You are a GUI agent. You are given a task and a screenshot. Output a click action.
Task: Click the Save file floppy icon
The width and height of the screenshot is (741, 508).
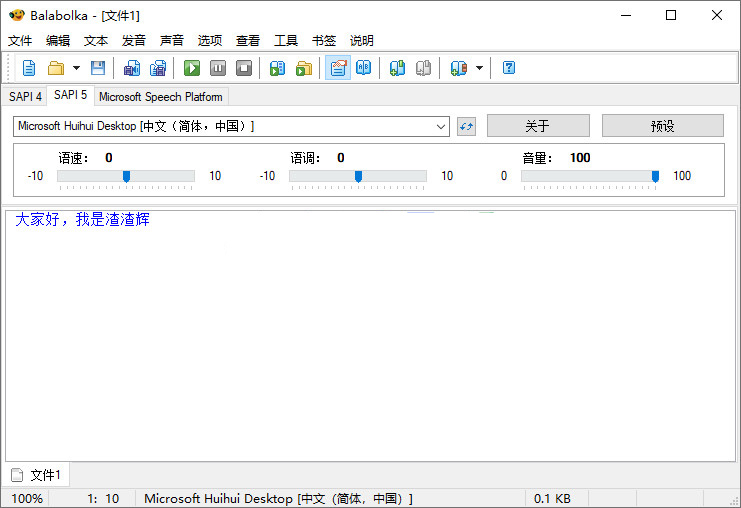click(98, 68)
